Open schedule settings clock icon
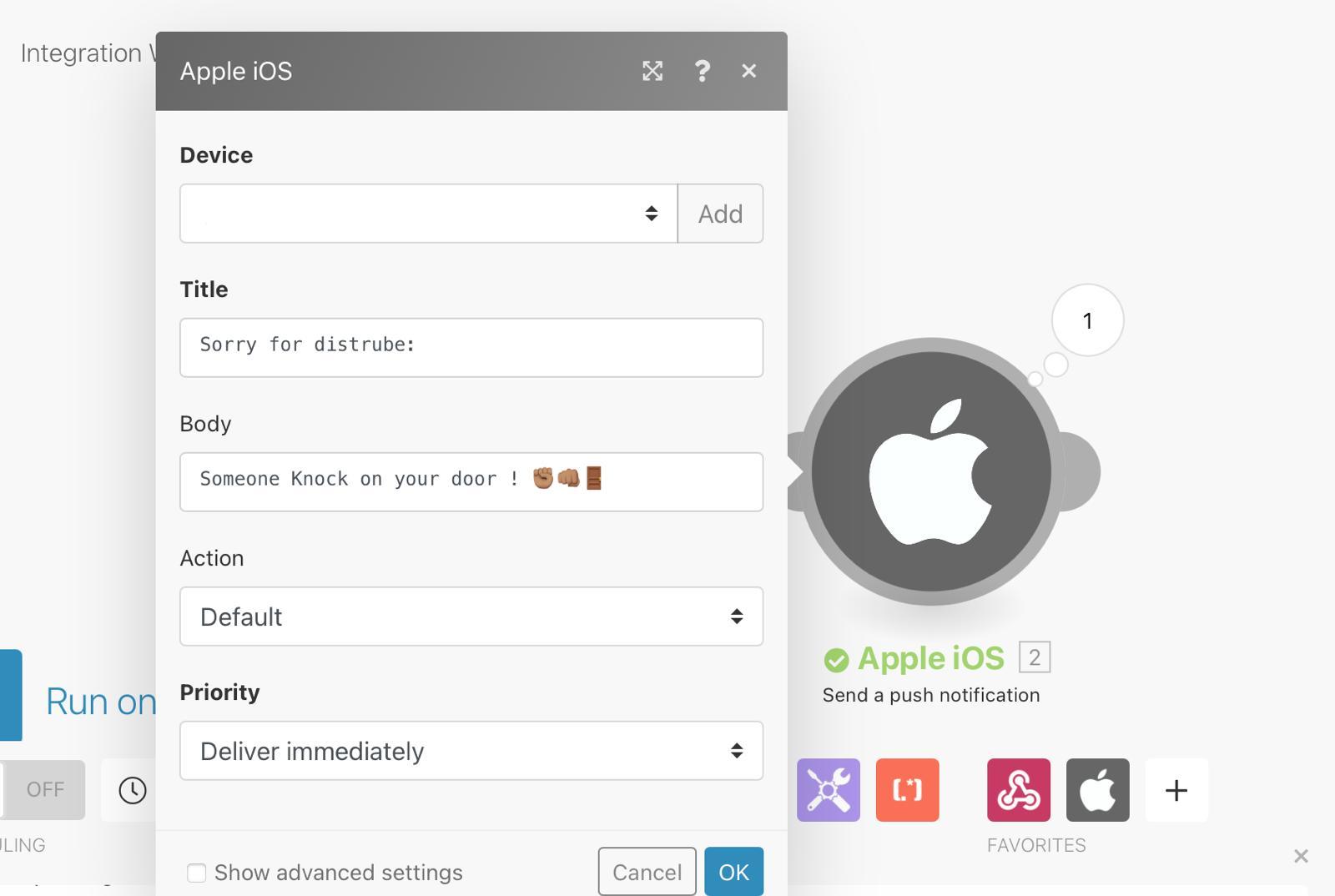Screen dimensions: 1335x896 [x=132, y=790]
